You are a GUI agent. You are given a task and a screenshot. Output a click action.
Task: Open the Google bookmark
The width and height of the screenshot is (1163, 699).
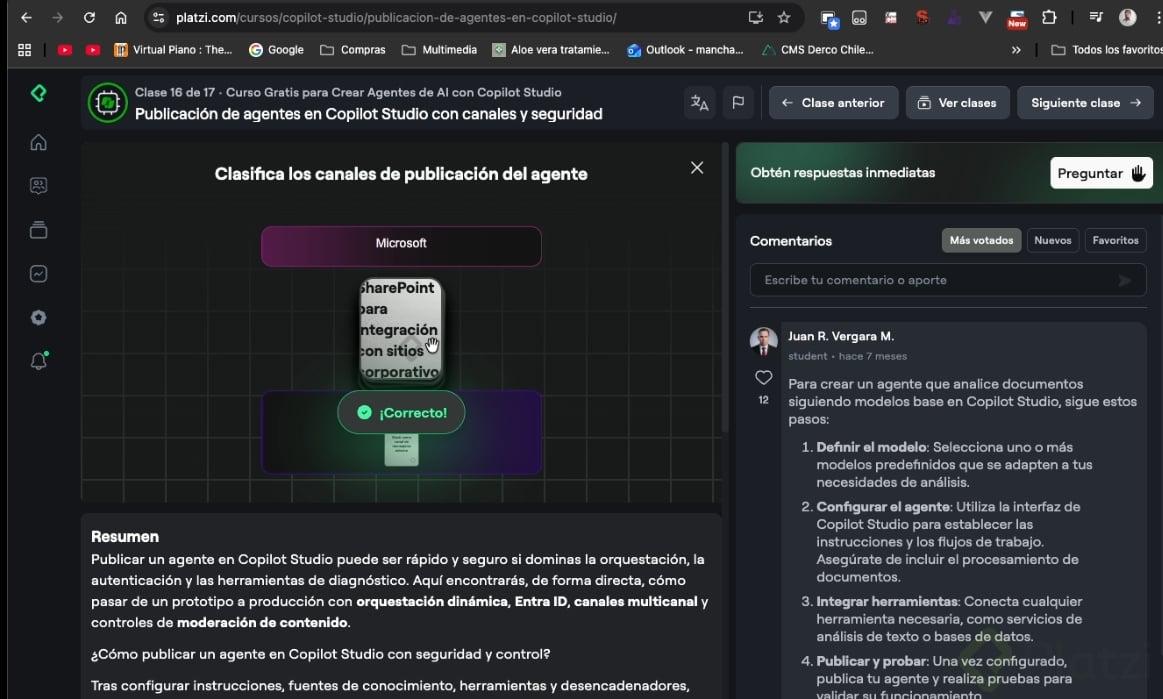tap(277, 50)
